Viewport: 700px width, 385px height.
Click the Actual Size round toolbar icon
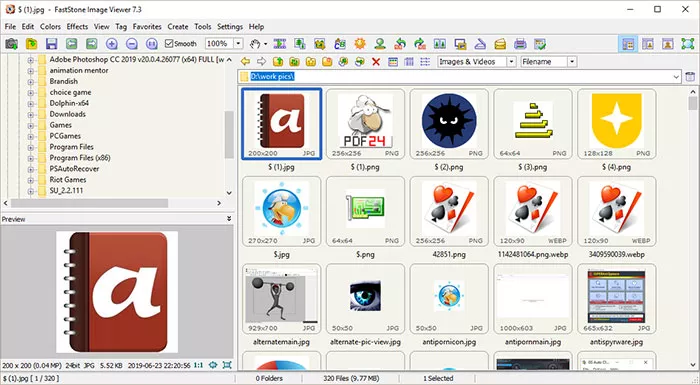(x=152, y=44)
